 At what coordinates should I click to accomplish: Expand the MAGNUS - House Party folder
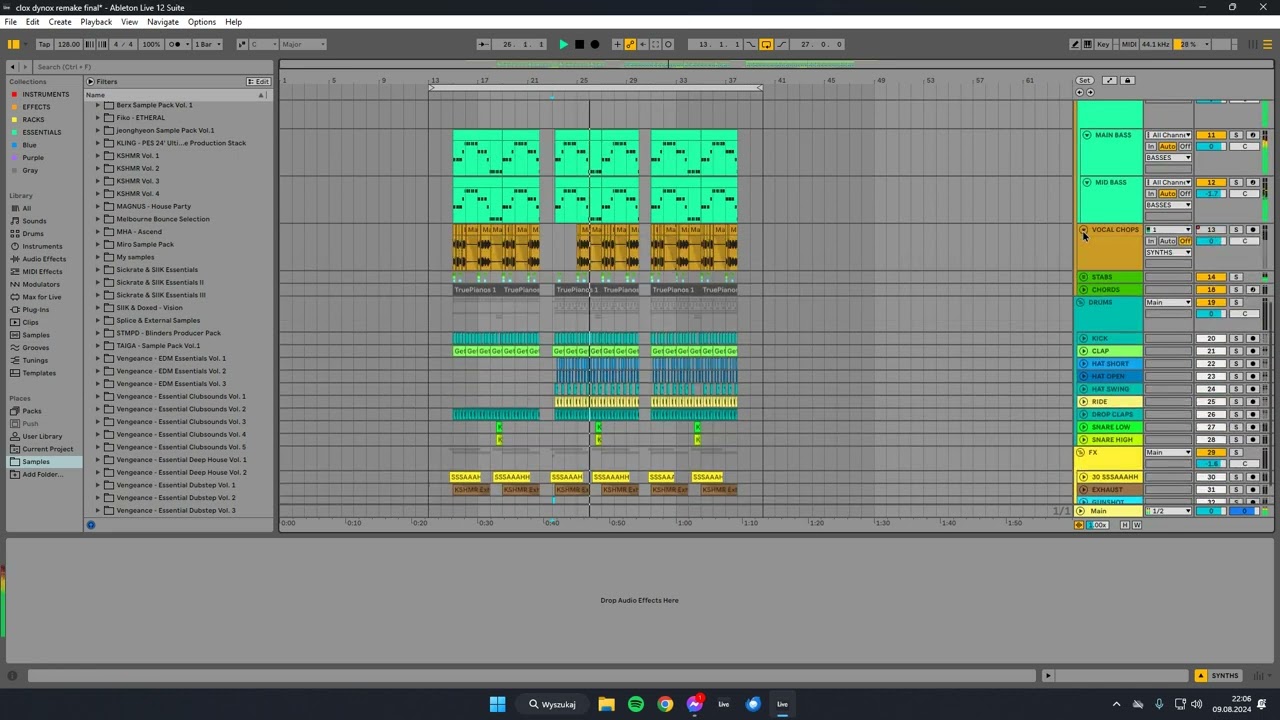click(98, 207)
